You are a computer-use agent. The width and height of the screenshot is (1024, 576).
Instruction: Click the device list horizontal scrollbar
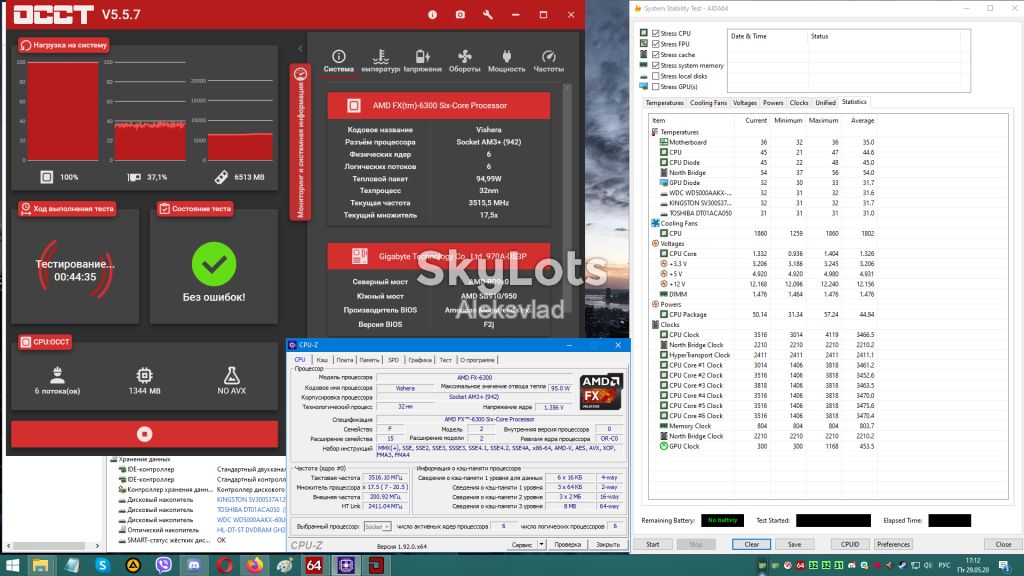[54, 545]
